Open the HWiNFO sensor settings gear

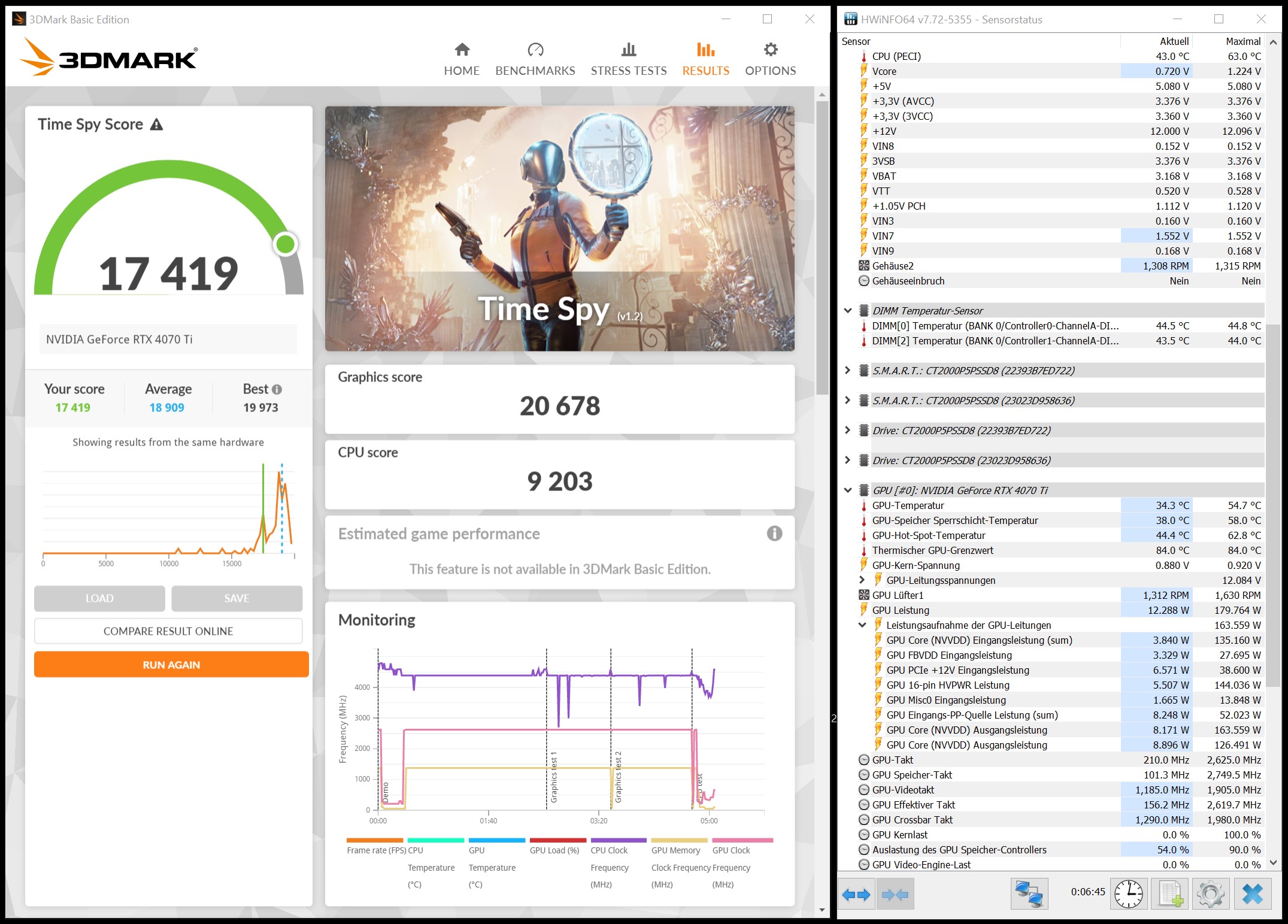(x=1210, y=895)
